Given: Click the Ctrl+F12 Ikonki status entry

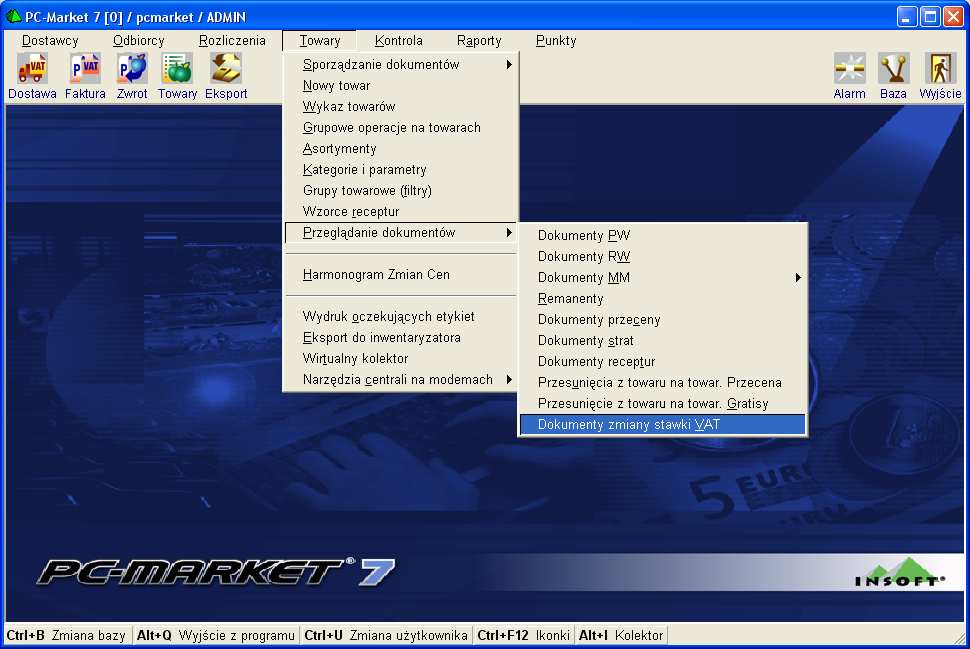Looking at the screenshot, I should 523,636.
